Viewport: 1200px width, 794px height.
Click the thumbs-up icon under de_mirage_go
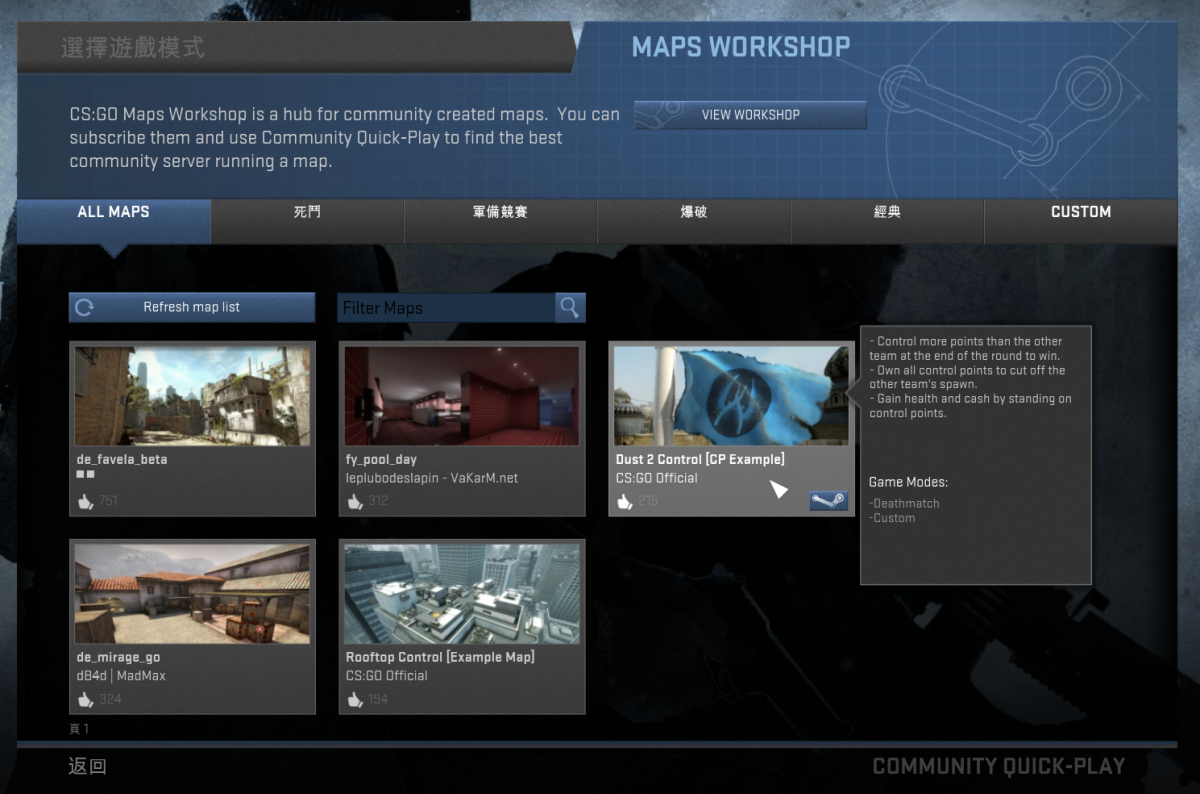point(85,699)
